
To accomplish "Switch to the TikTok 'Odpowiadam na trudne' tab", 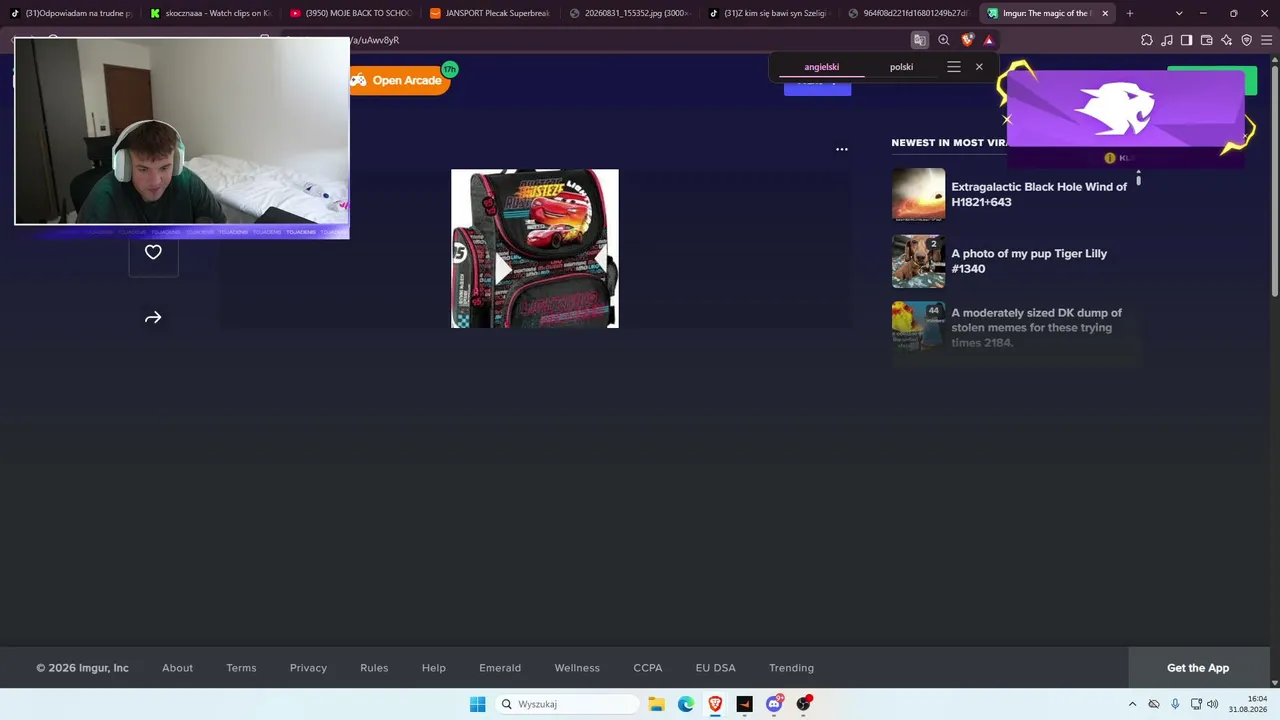I will click(71, 13).
